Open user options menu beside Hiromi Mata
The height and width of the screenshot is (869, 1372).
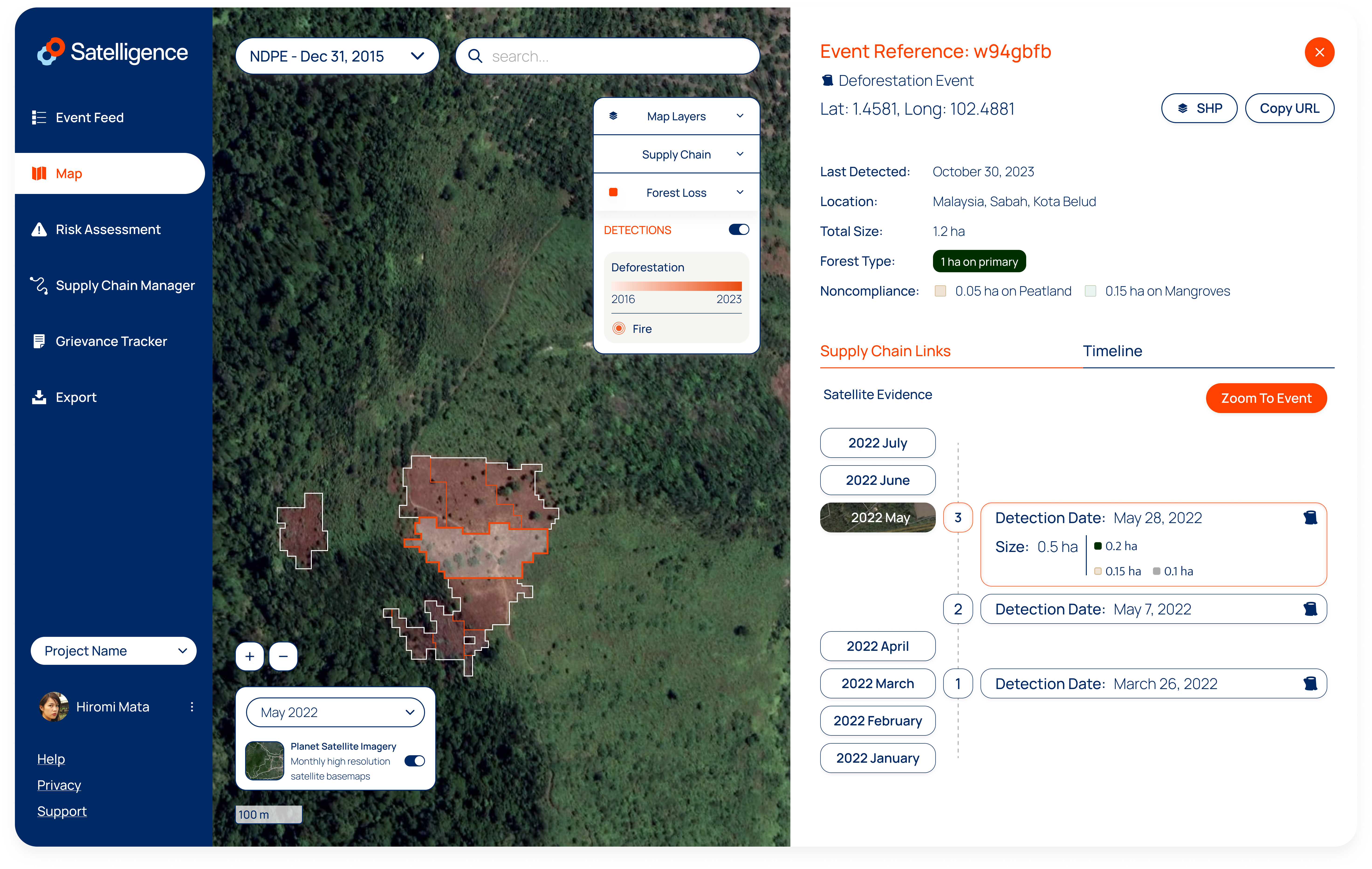(x=192, y=707)
